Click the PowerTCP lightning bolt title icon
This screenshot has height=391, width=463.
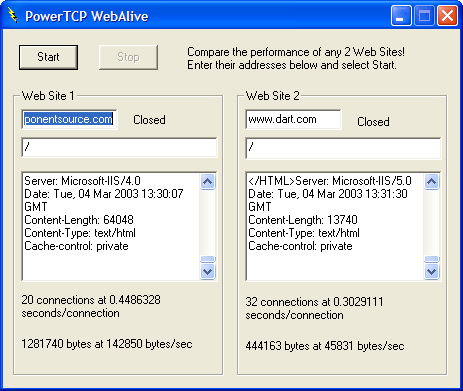13,16
